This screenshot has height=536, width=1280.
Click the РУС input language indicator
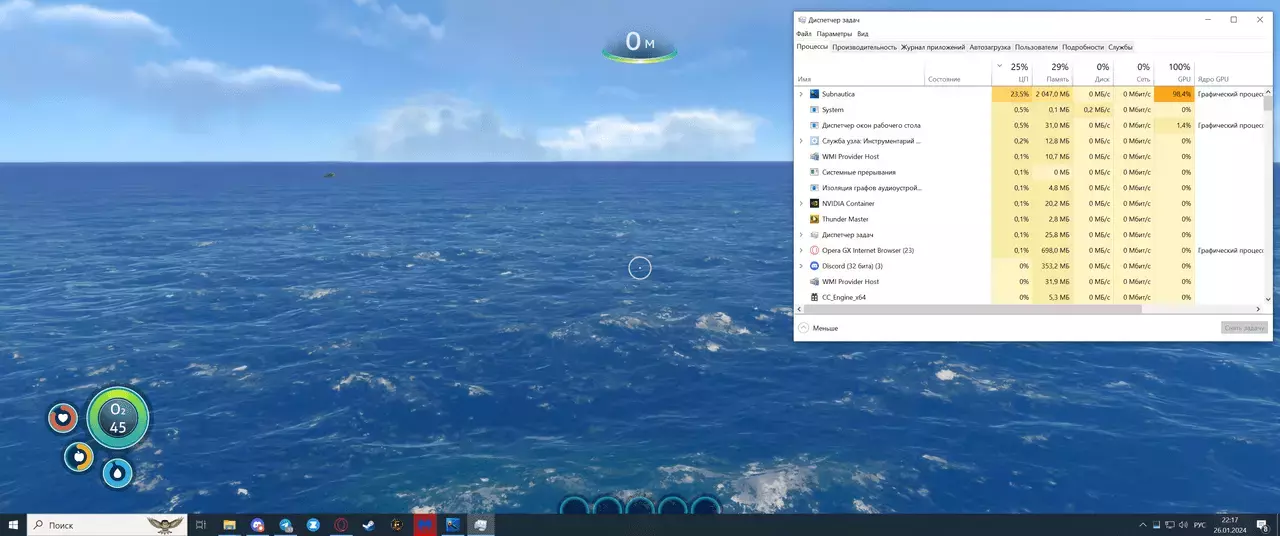coord(1201,525)
